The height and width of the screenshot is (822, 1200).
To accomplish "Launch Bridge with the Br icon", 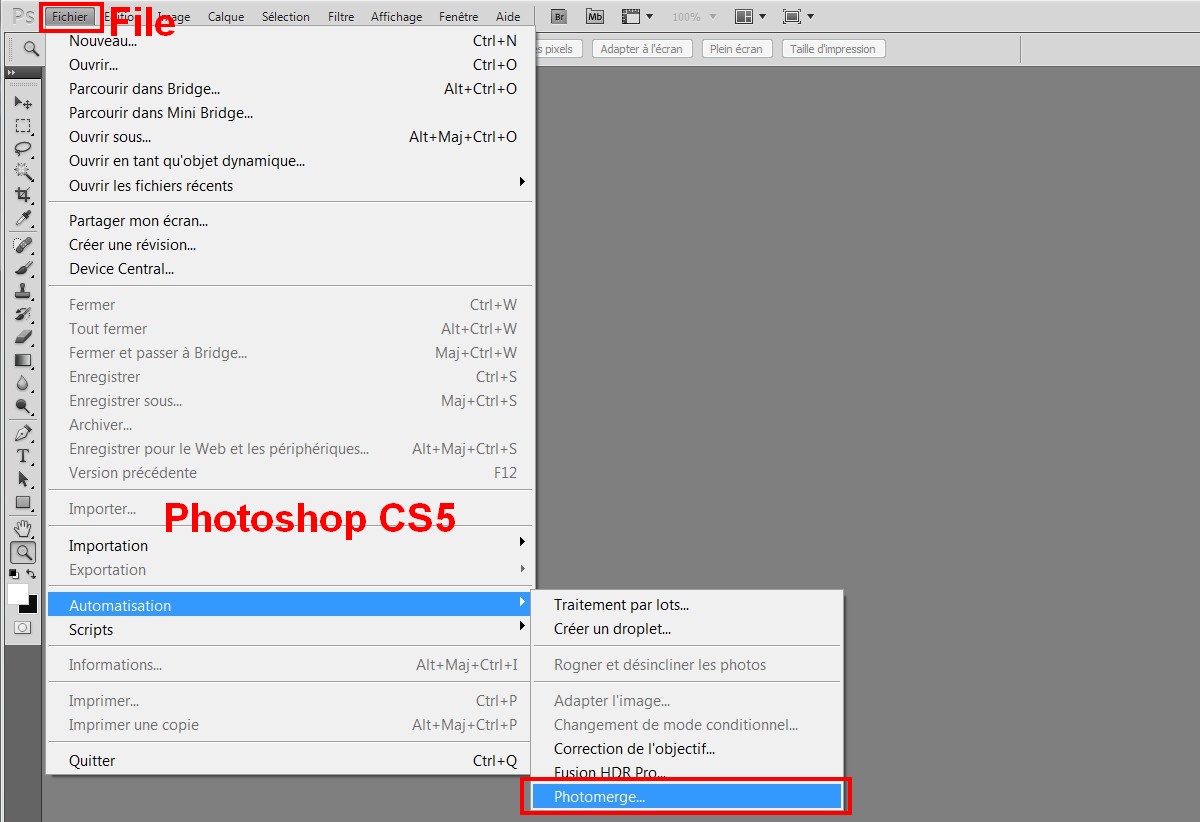I will (560, 16).
